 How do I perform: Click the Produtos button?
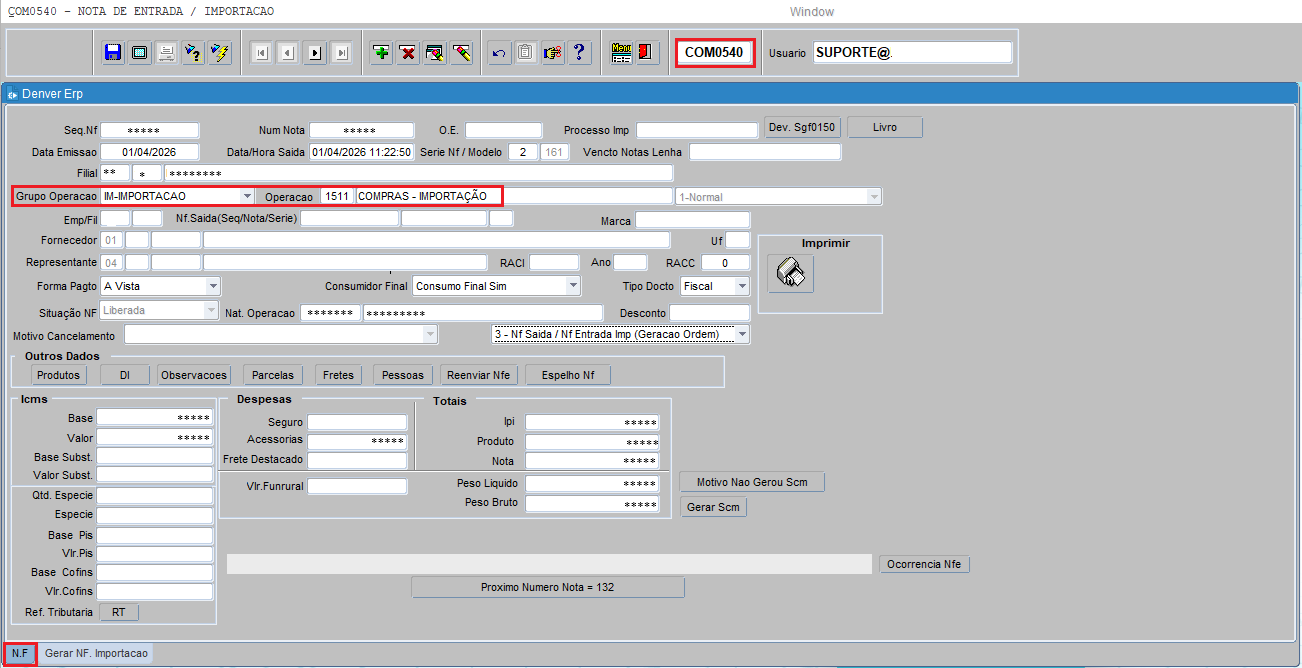(x=58, y=375)
